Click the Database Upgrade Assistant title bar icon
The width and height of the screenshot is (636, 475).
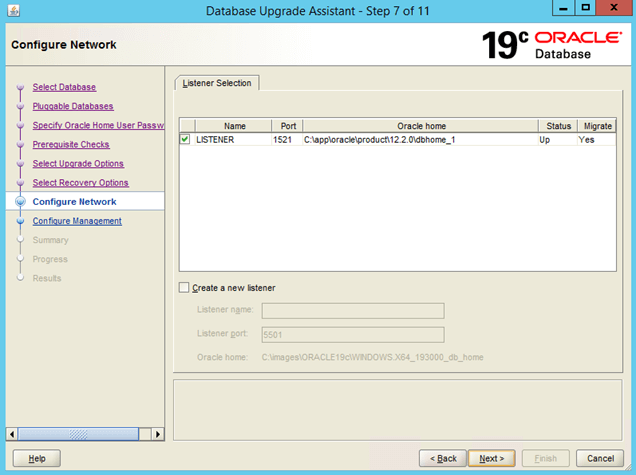(12, 11)
